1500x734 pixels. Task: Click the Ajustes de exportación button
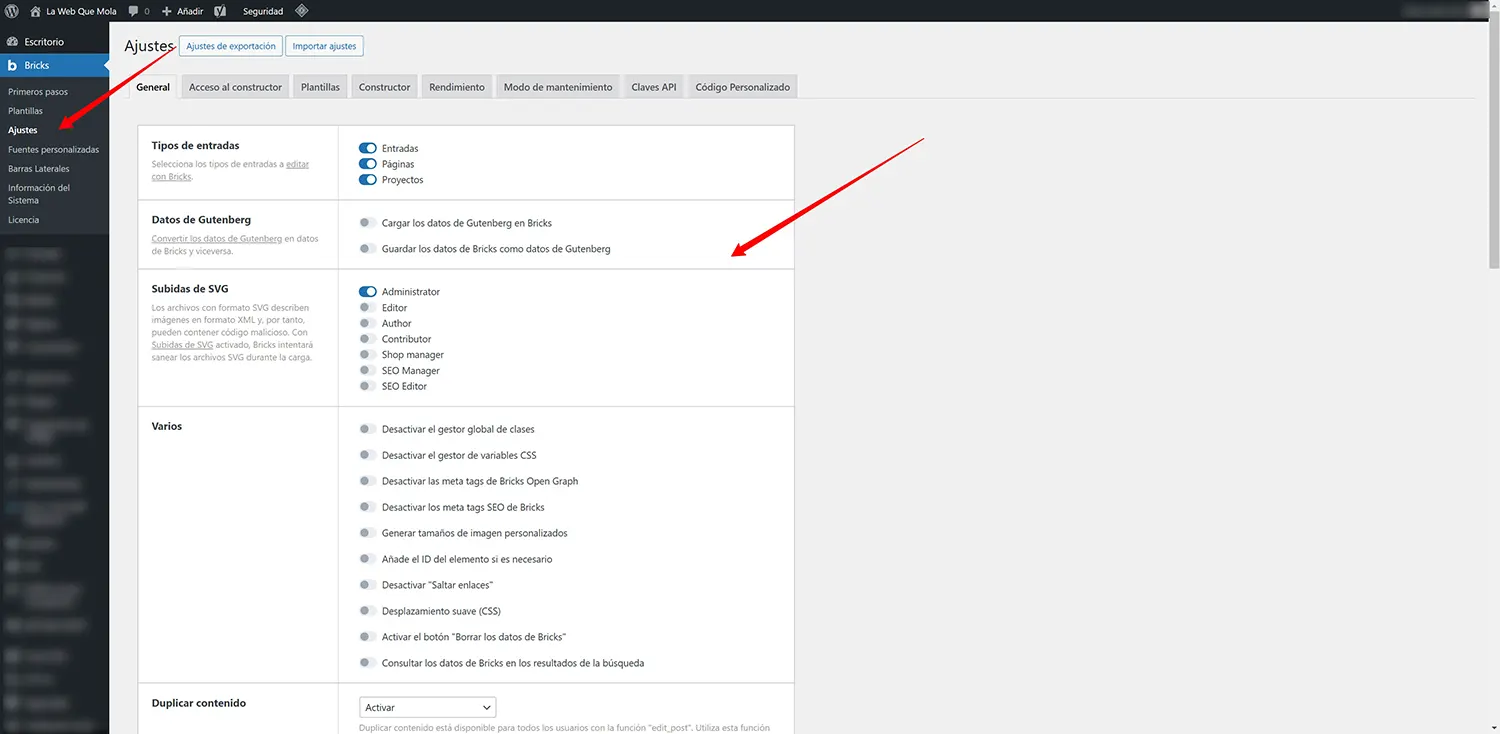(230, 46)
